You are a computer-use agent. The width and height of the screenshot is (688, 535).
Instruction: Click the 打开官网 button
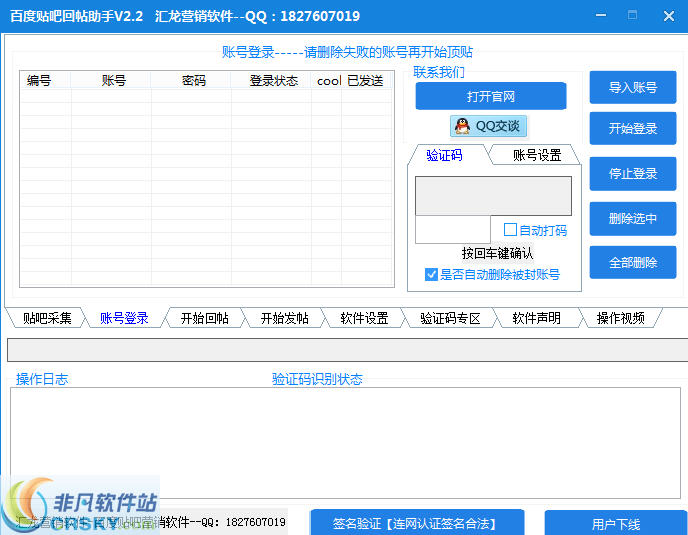(x=491, y=96)
